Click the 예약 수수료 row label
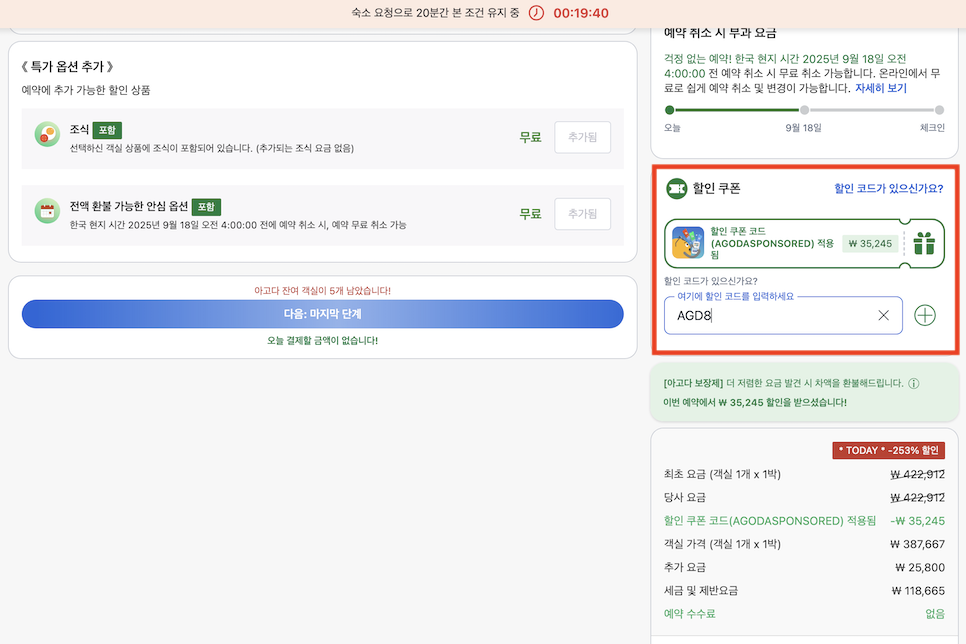 tap(689, 614)
